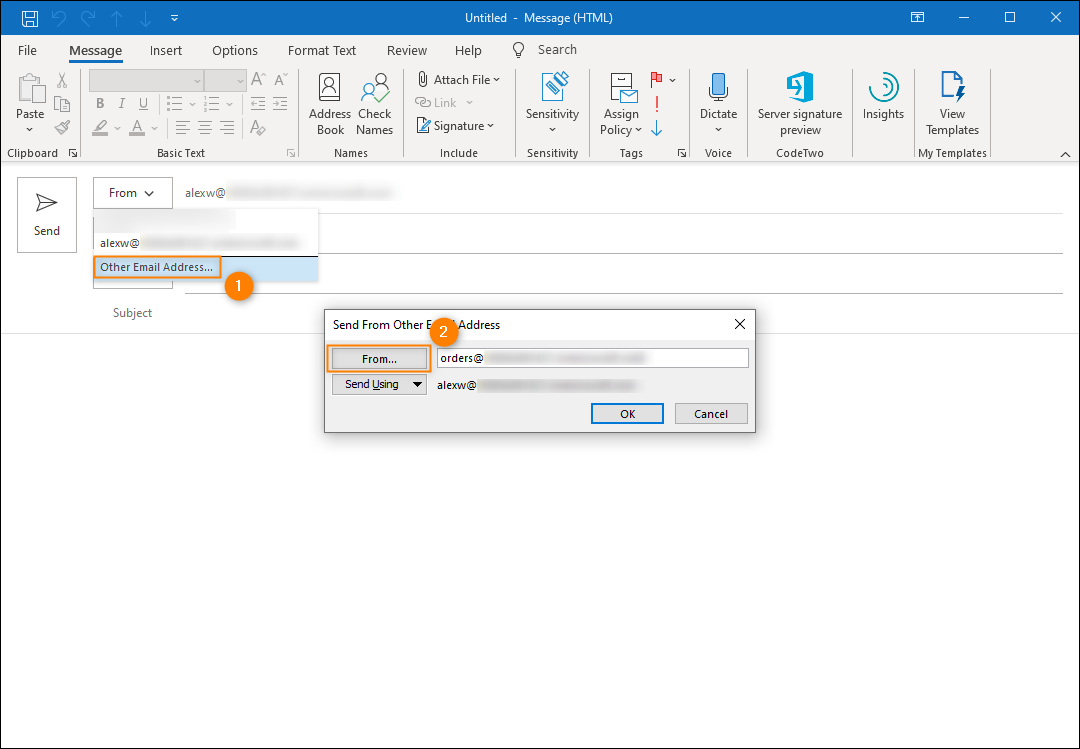Apply font color button
Screen dimensions: 1080x749
click(137, 127)
